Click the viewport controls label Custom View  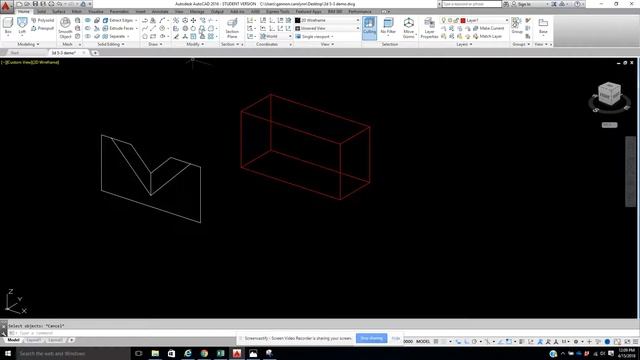point(20,62)
